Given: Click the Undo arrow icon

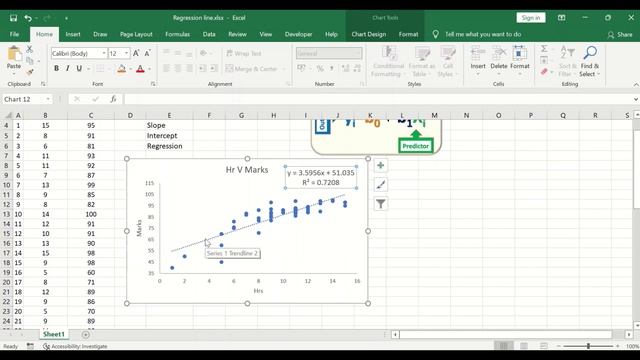Looking at the screenshot, I should pyautogui.click(x=28, y=18).
